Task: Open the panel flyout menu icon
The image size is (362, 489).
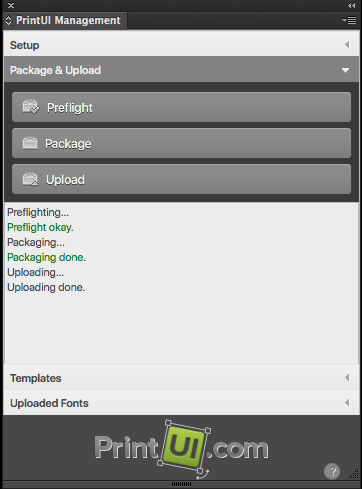Action: point(349,20)
